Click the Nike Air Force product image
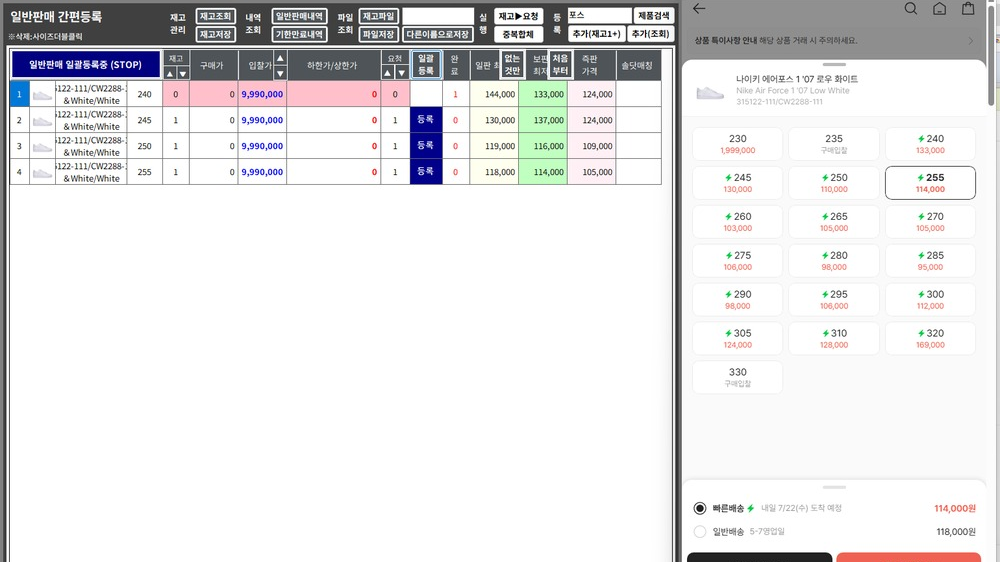 [710, 92]
